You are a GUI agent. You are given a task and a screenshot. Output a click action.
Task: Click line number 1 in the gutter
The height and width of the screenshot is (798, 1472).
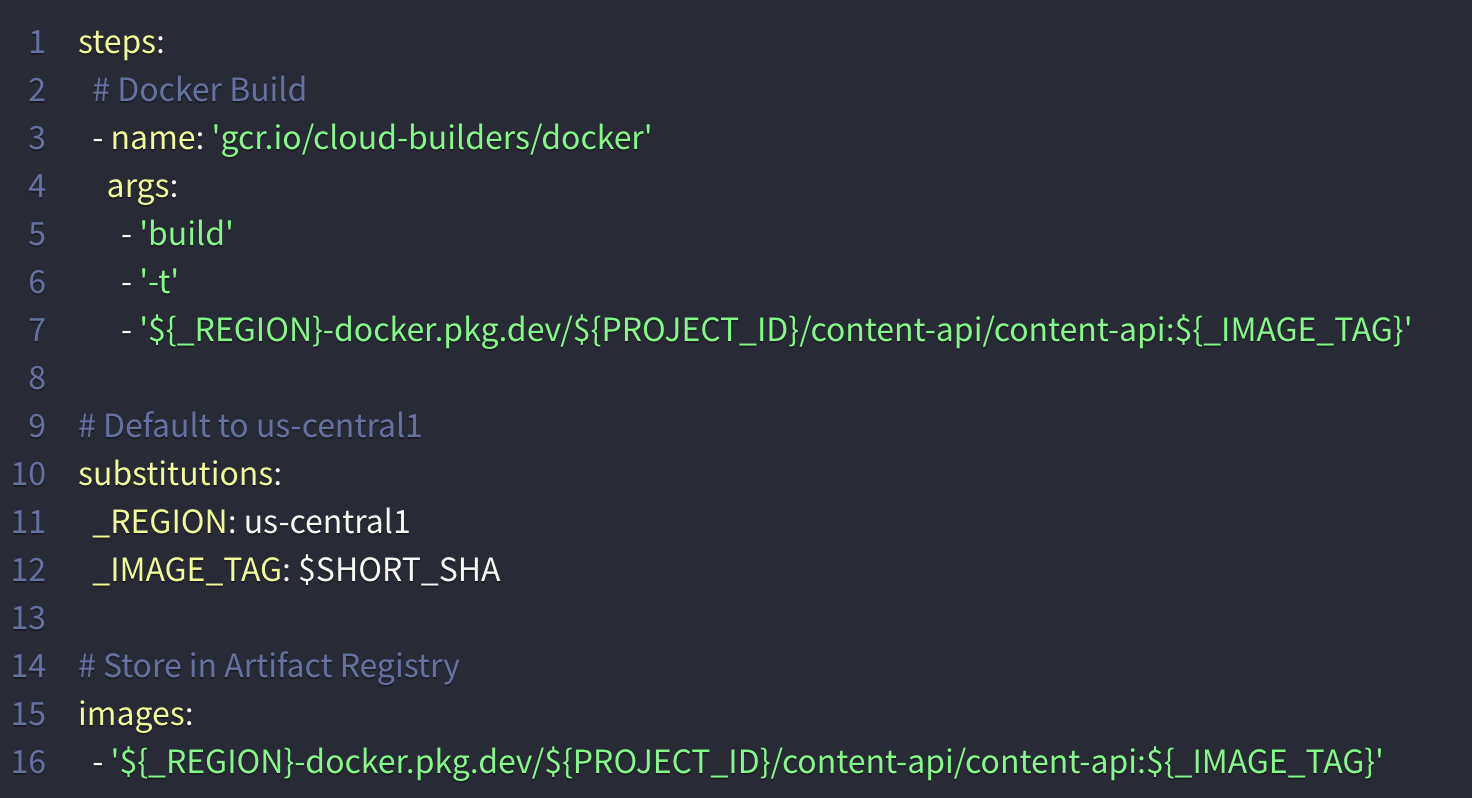(x=37, y=42)
